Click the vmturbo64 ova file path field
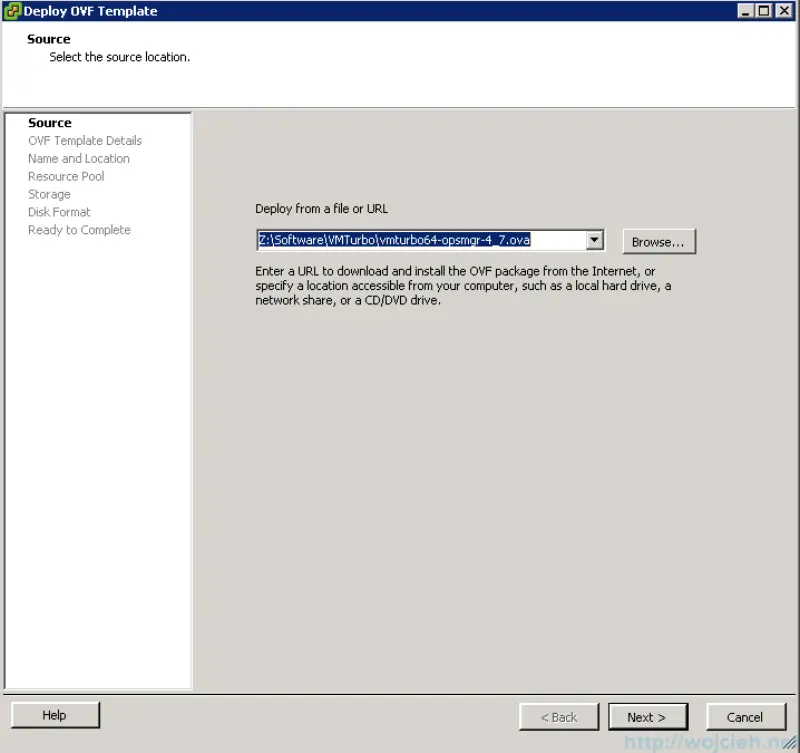This screenshot has width=800, height=753. [420, 240]
